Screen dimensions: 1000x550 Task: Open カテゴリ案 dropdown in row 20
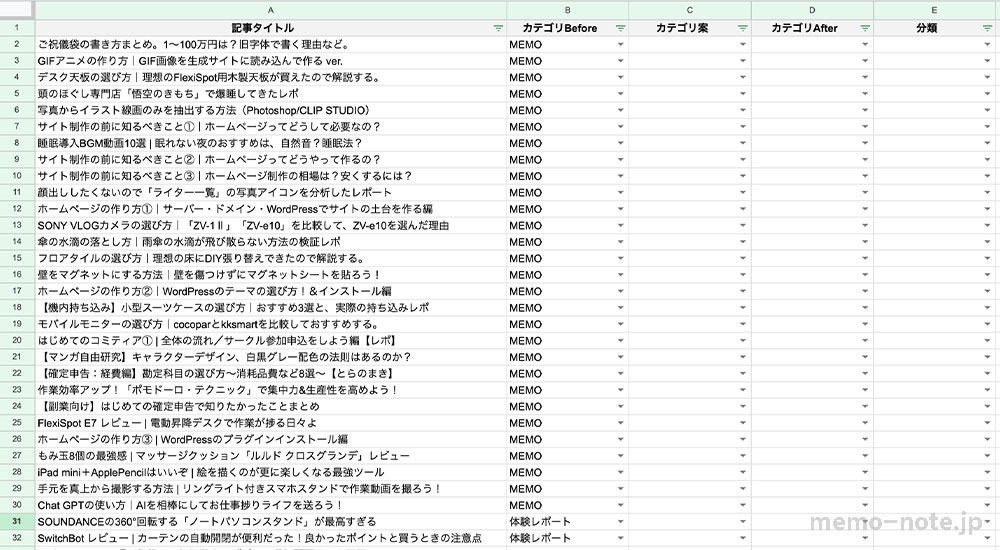pyautogui.click(x=743, y=341)
